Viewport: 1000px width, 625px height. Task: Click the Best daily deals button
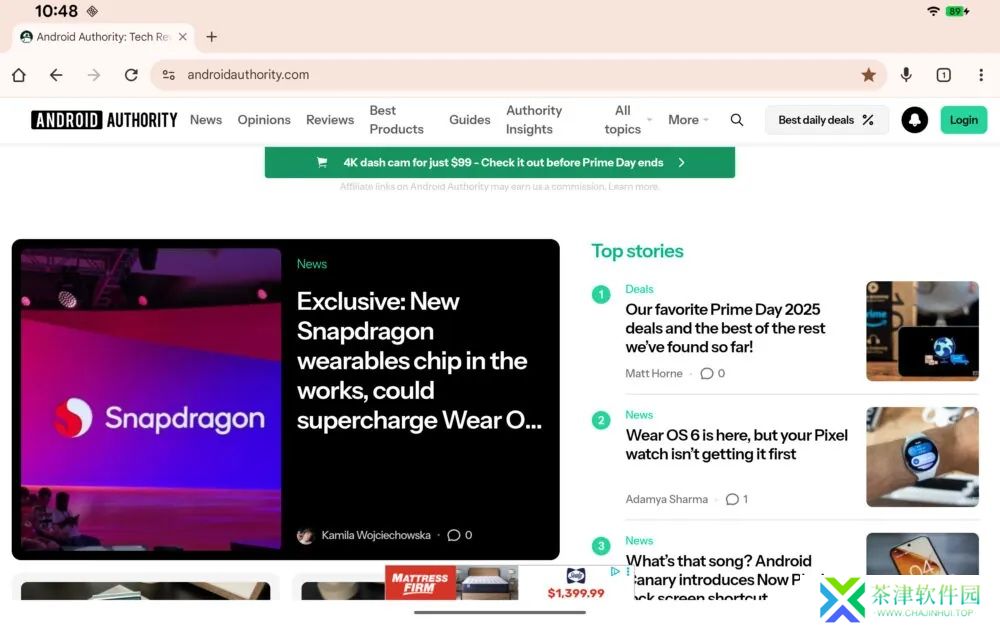826,120
